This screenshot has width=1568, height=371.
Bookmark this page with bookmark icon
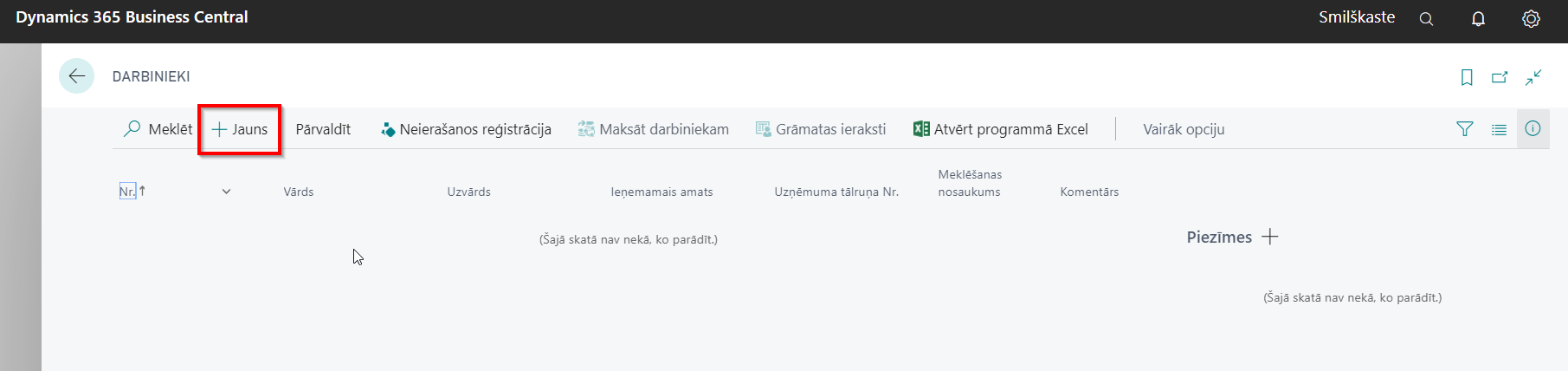[x=1467, y=77]
